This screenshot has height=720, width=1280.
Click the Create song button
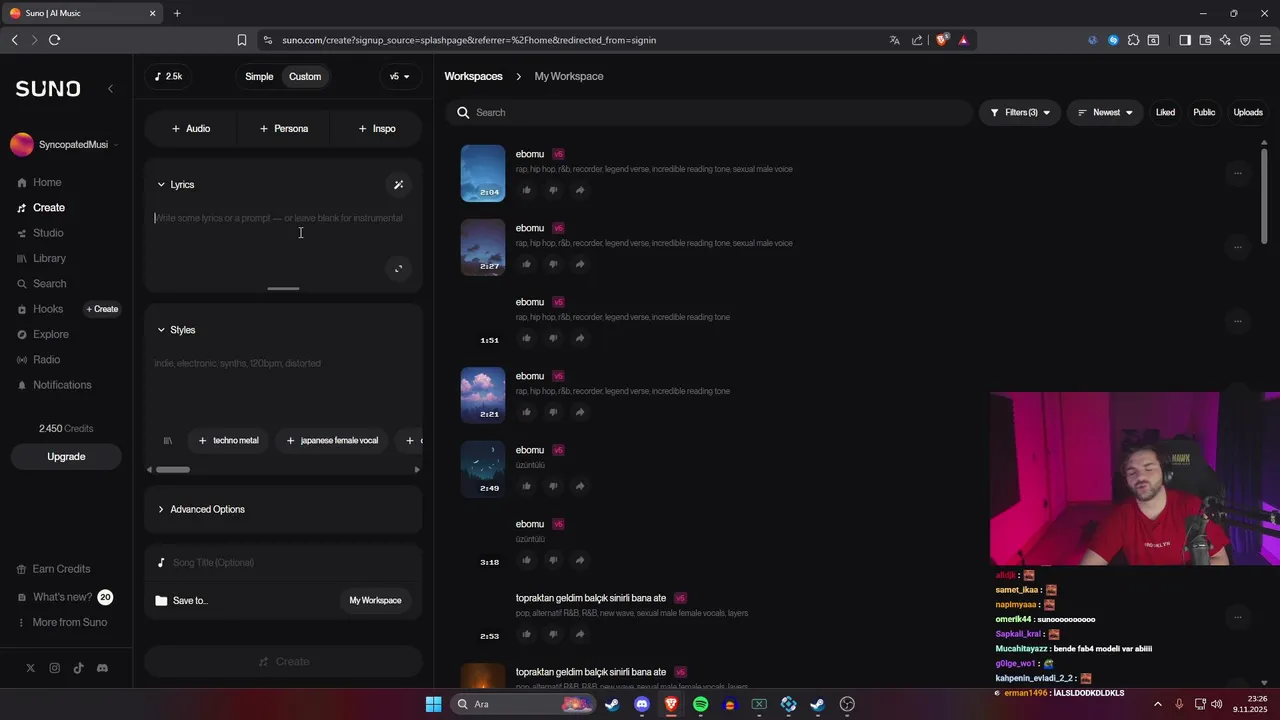click(x=283, y=662)
